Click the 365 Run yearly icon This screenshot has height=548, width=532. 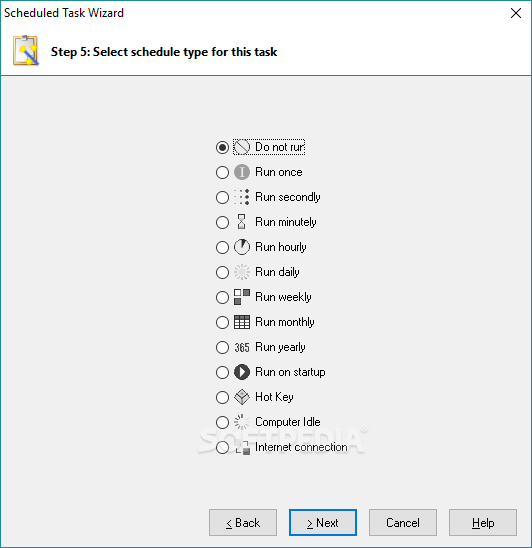242,347
